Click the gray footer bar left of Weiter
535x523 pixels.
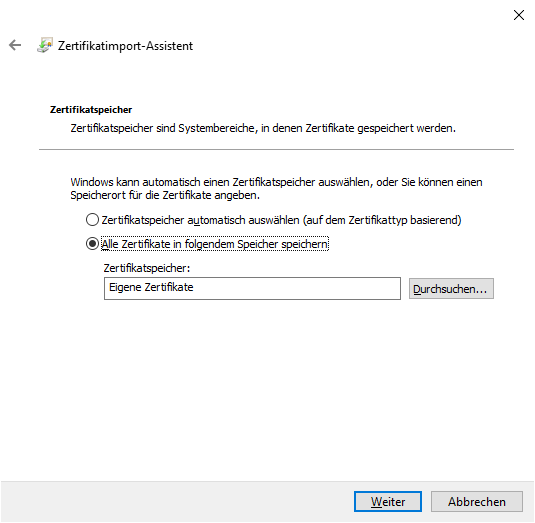point(177,502)
